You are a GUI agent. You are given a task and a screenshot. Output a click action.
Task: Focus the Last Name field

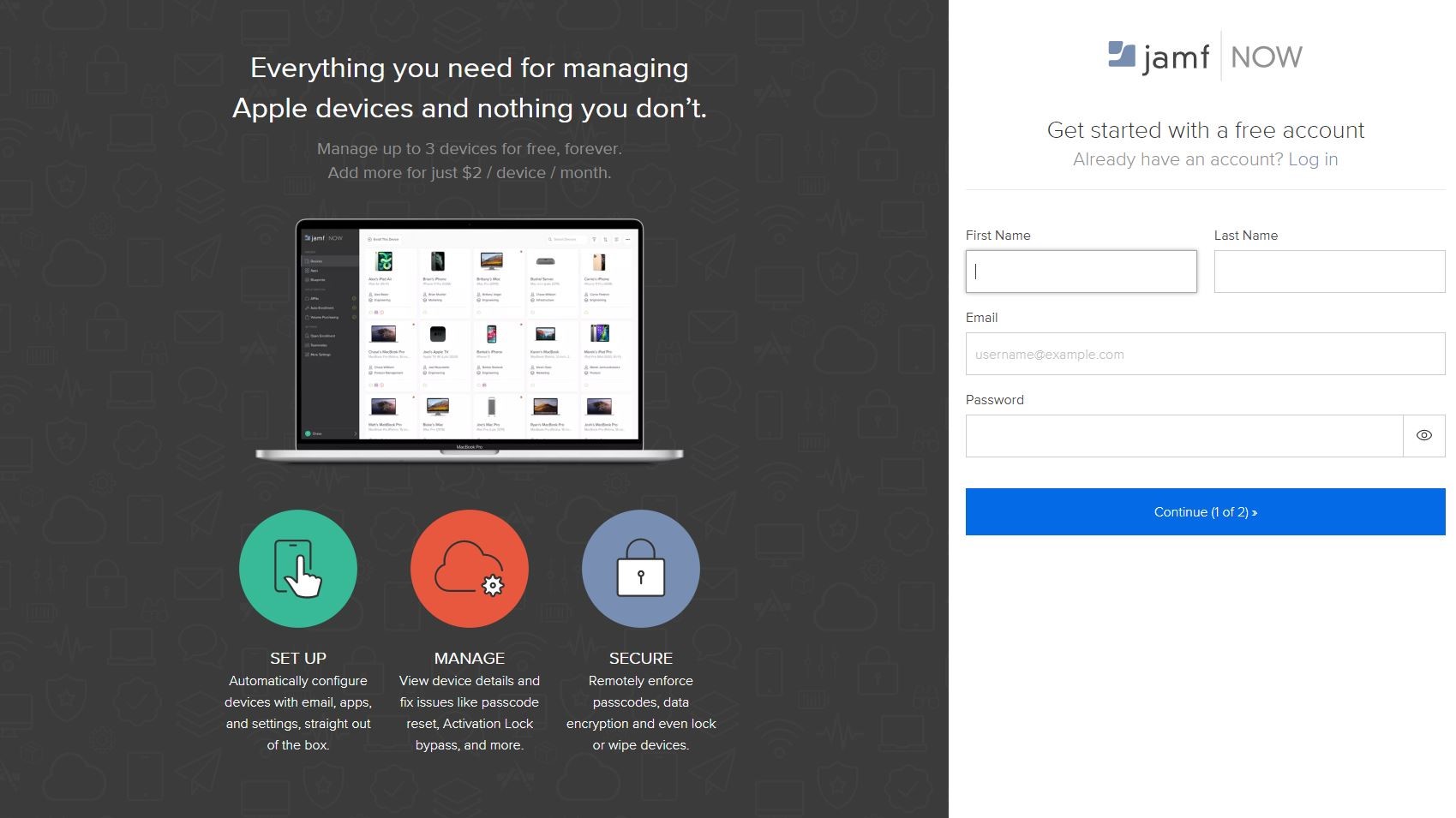1328,272
